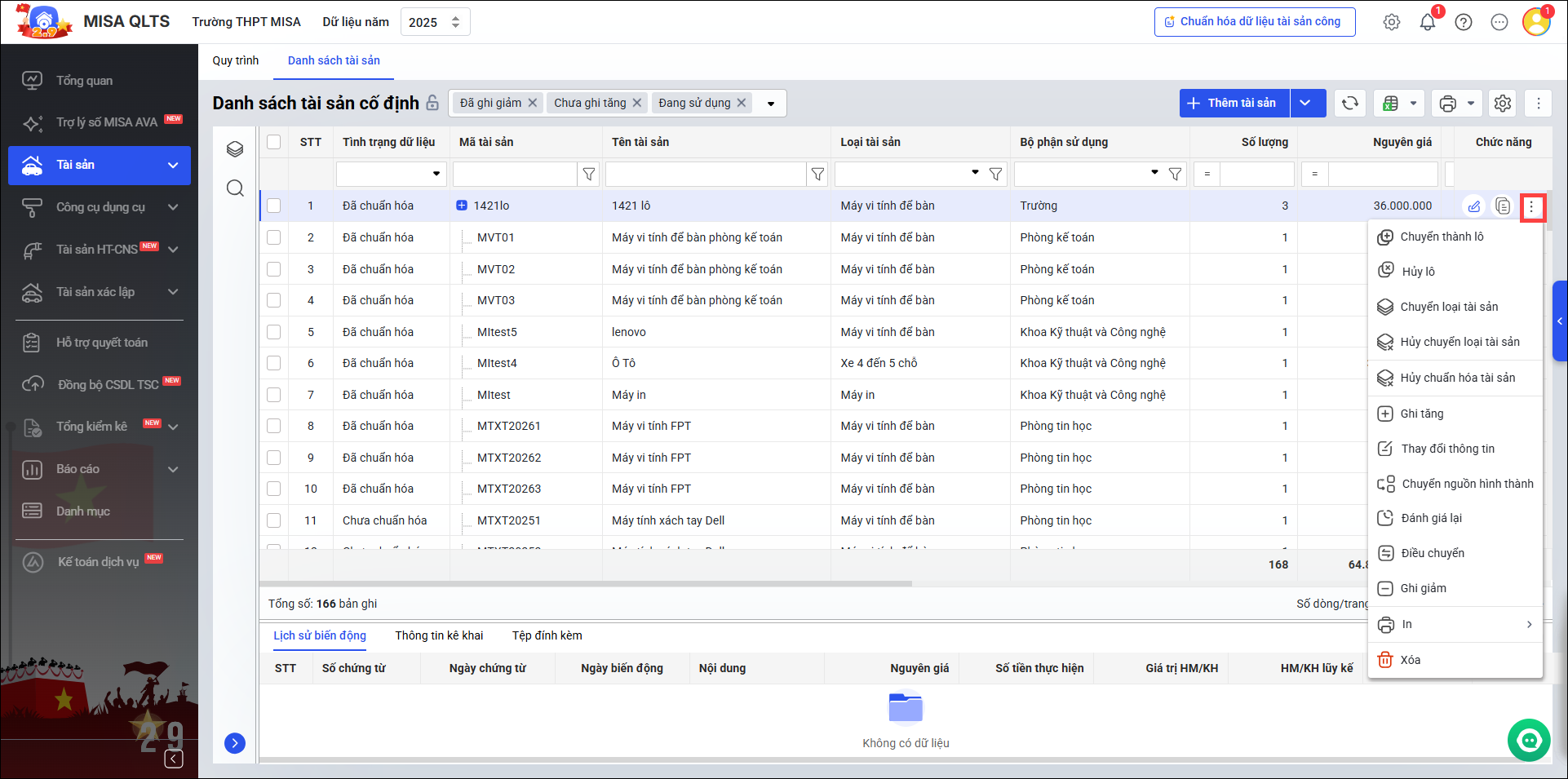Open the table settings gear icon
The height and width of the screenshot is (779, 1568).
tap(1503, 104)
